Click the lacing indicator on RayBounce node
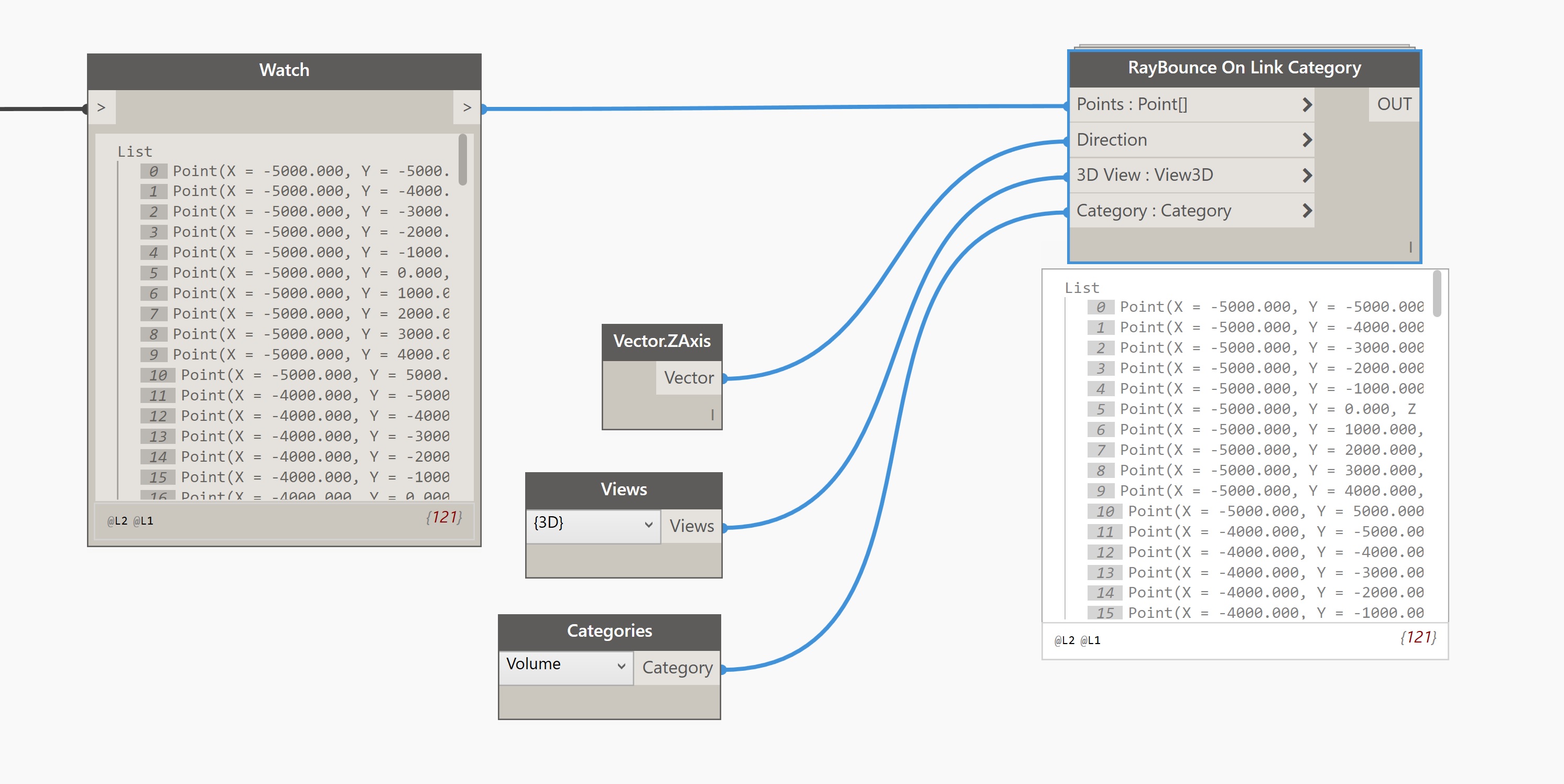Image resolution: width=1564 pixels, height=784 pixels. coord(1410,247)
